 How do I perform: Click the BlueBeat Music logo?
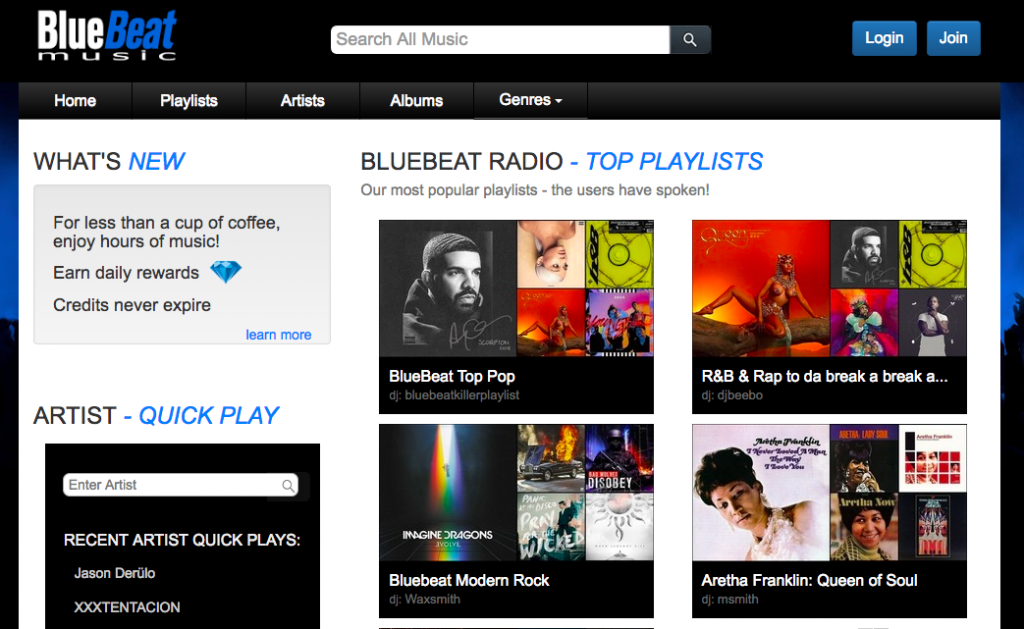tap(106, 36)
